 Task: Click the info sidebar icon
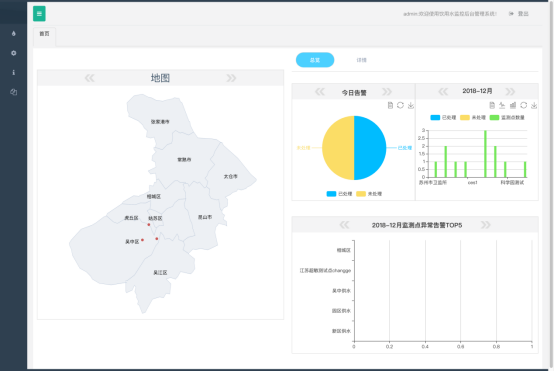click(13, 72)
